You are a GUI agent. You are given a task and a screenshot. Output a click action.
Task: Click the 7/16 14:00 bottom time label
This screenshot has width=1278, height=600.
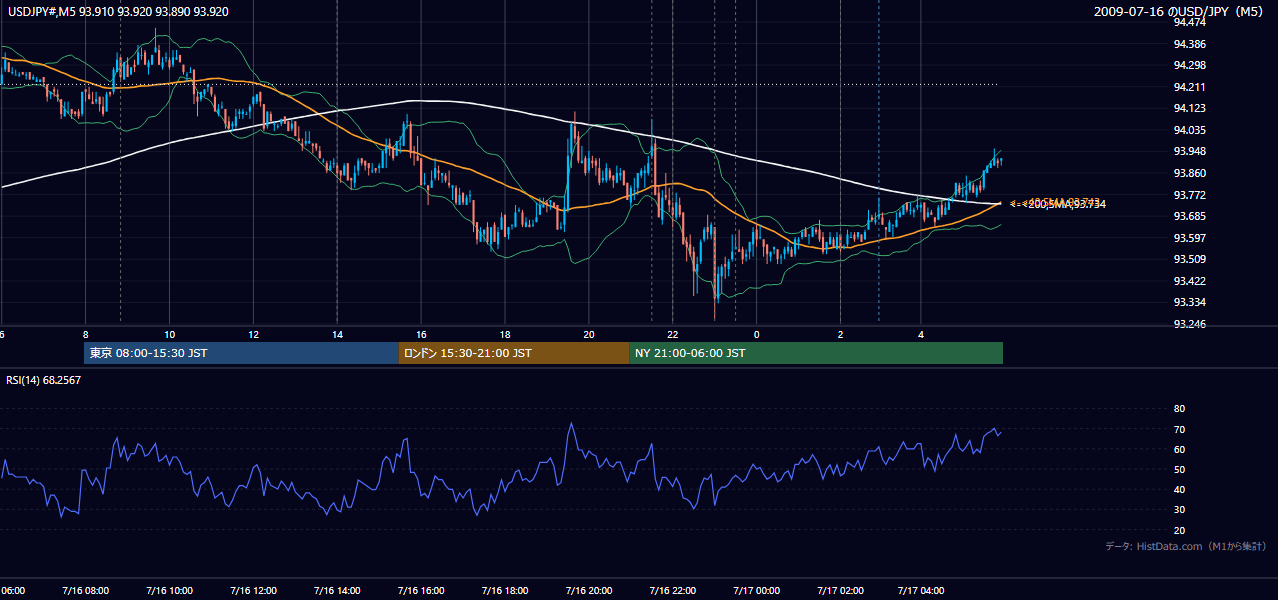pyautogui.click(x=337, y=590)
